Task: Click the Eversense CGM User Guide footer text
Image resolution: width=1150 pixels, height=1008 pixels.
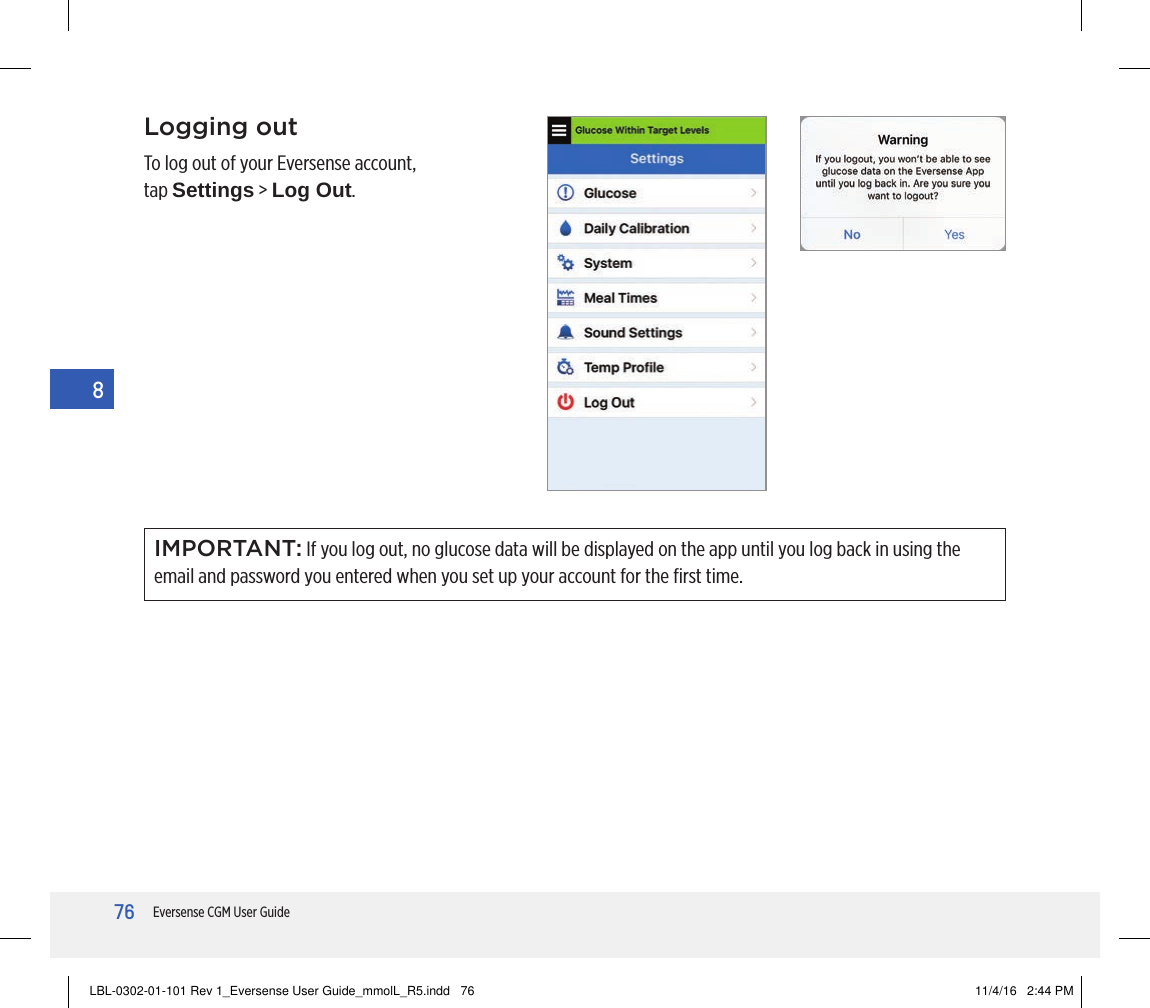Action: 221,912
